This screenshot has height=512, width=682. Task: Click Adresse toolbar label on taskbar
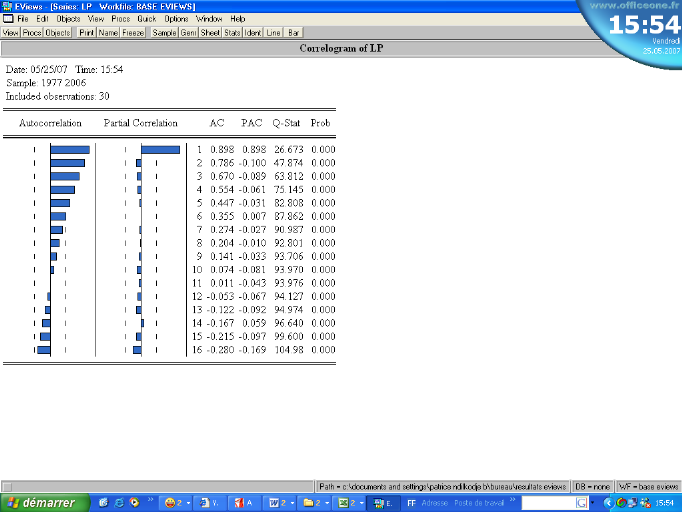pyautogui.click(x=435, y=503)
